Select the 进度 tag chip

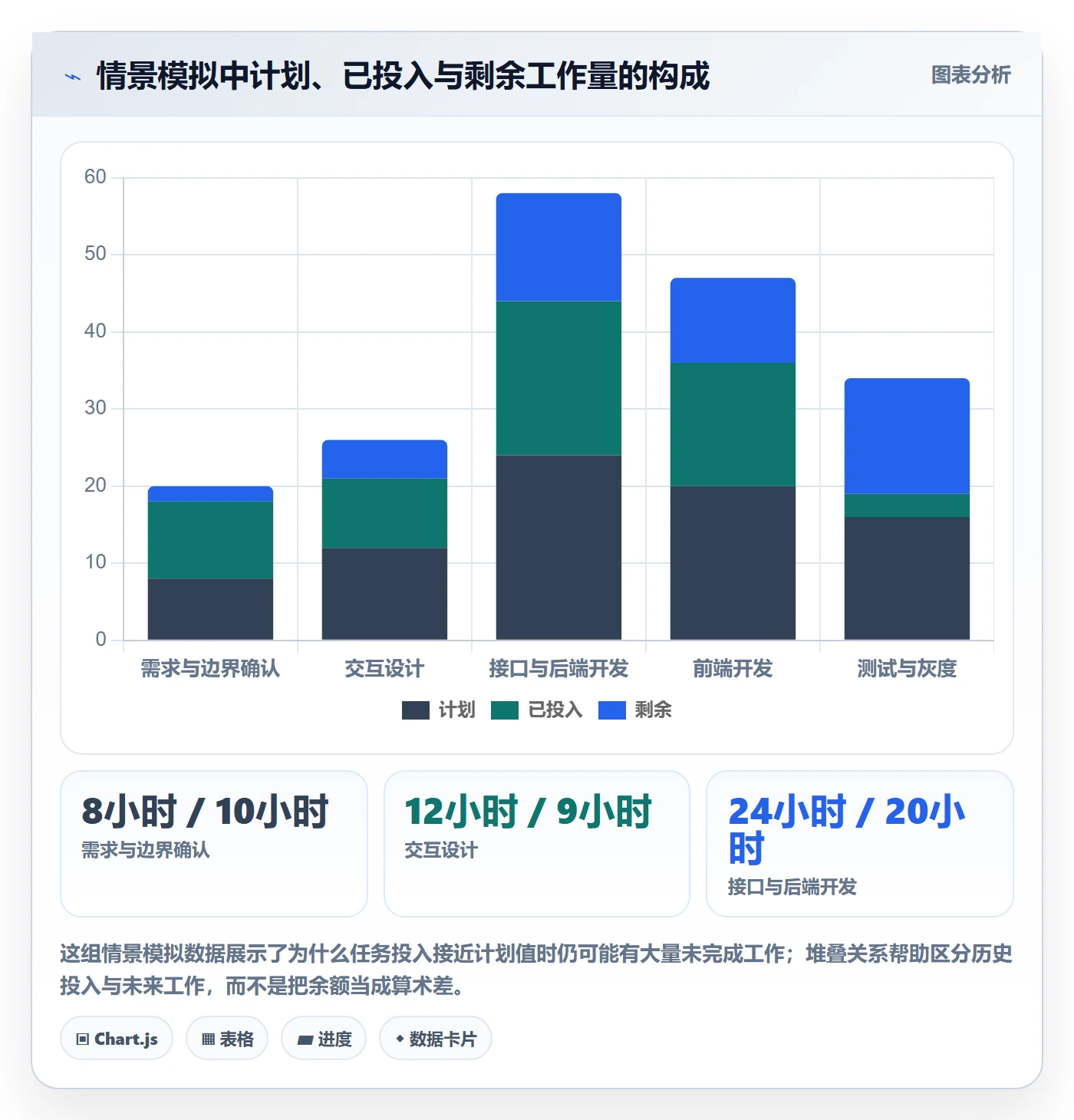click(x=324, y=1039)
